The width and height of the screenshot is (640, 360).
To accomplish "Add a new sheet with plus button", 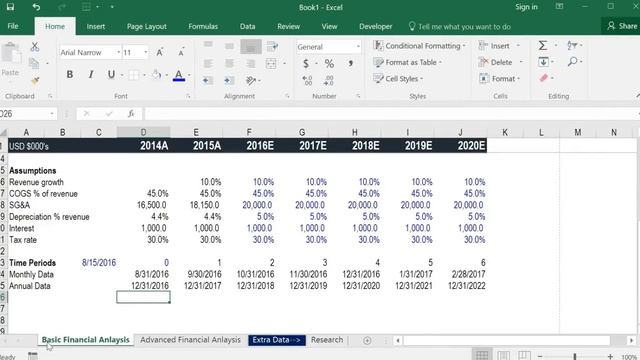I will coord(367,340).
